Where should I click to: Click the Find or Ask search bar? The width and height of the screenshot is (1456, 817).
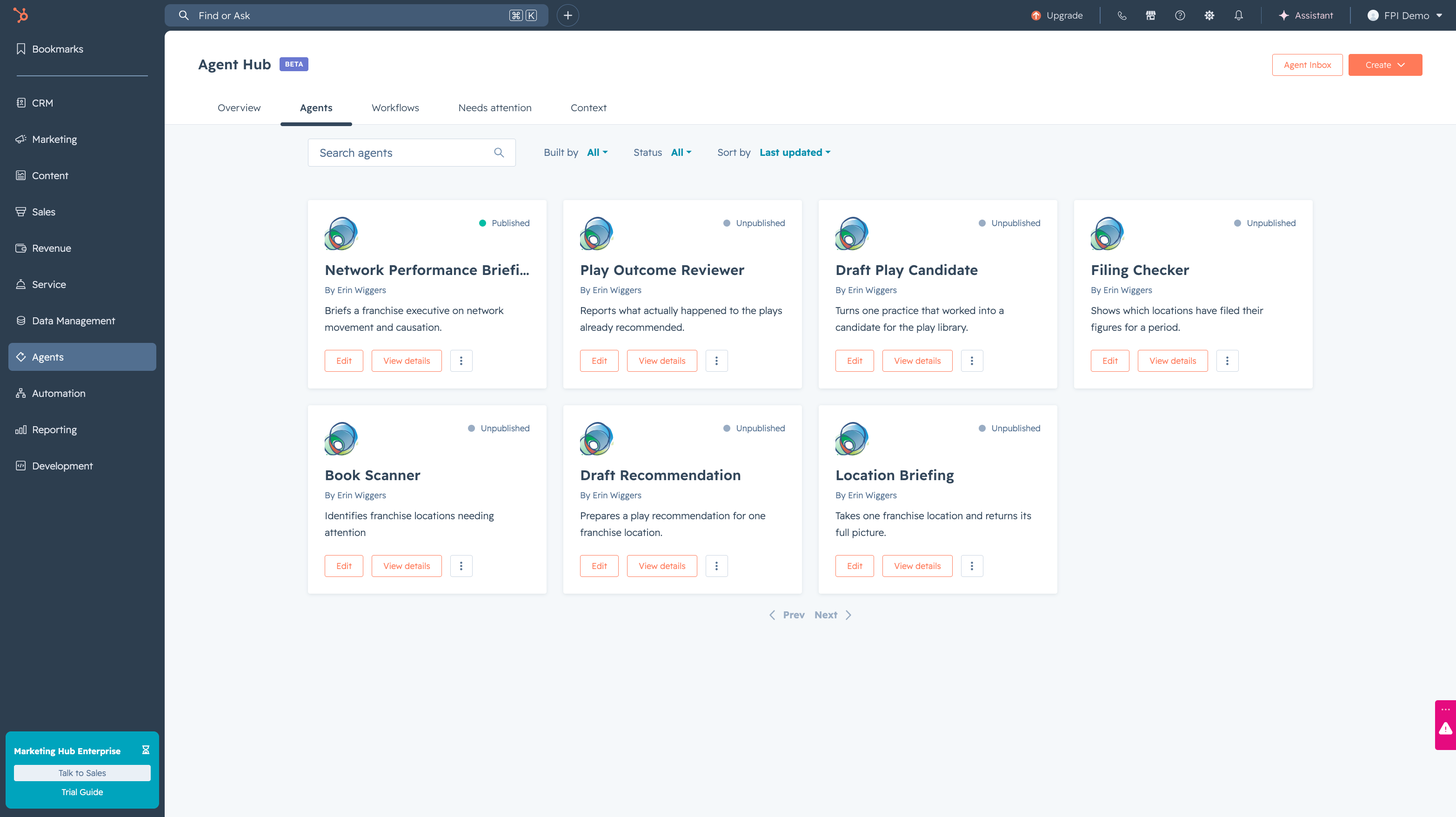coord(357,16)
